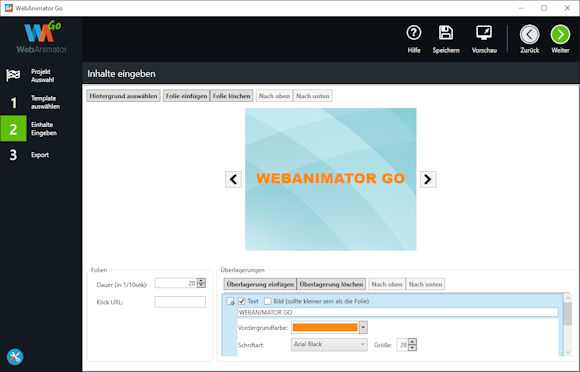The height and width of the screenshot is (372, 580).
Task: Click the WebAnimator Go logo
Action: pyautogui.click(x=42, y=37)
